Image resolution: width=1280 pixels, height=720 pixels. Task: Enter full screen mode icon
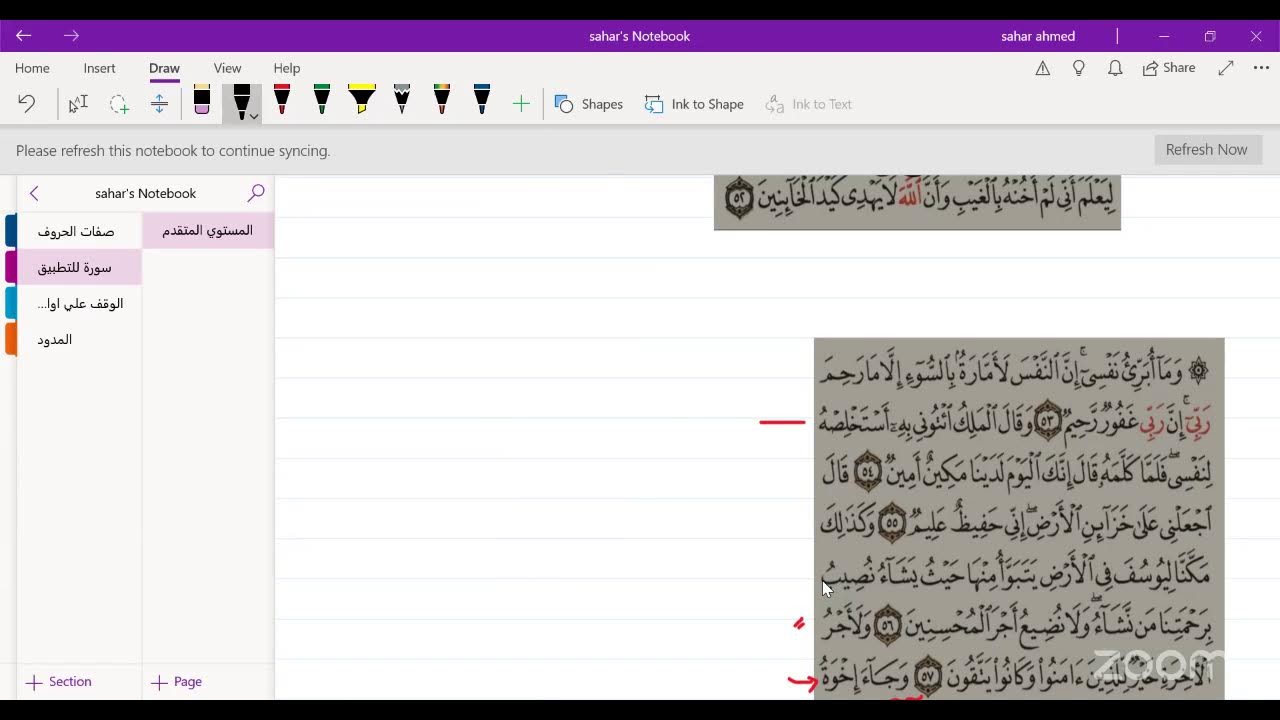1226,68
